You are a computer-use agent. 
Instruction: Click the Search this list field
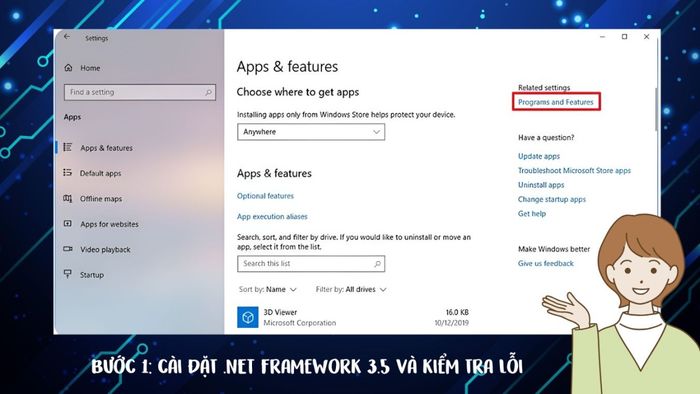coord(311,264)
